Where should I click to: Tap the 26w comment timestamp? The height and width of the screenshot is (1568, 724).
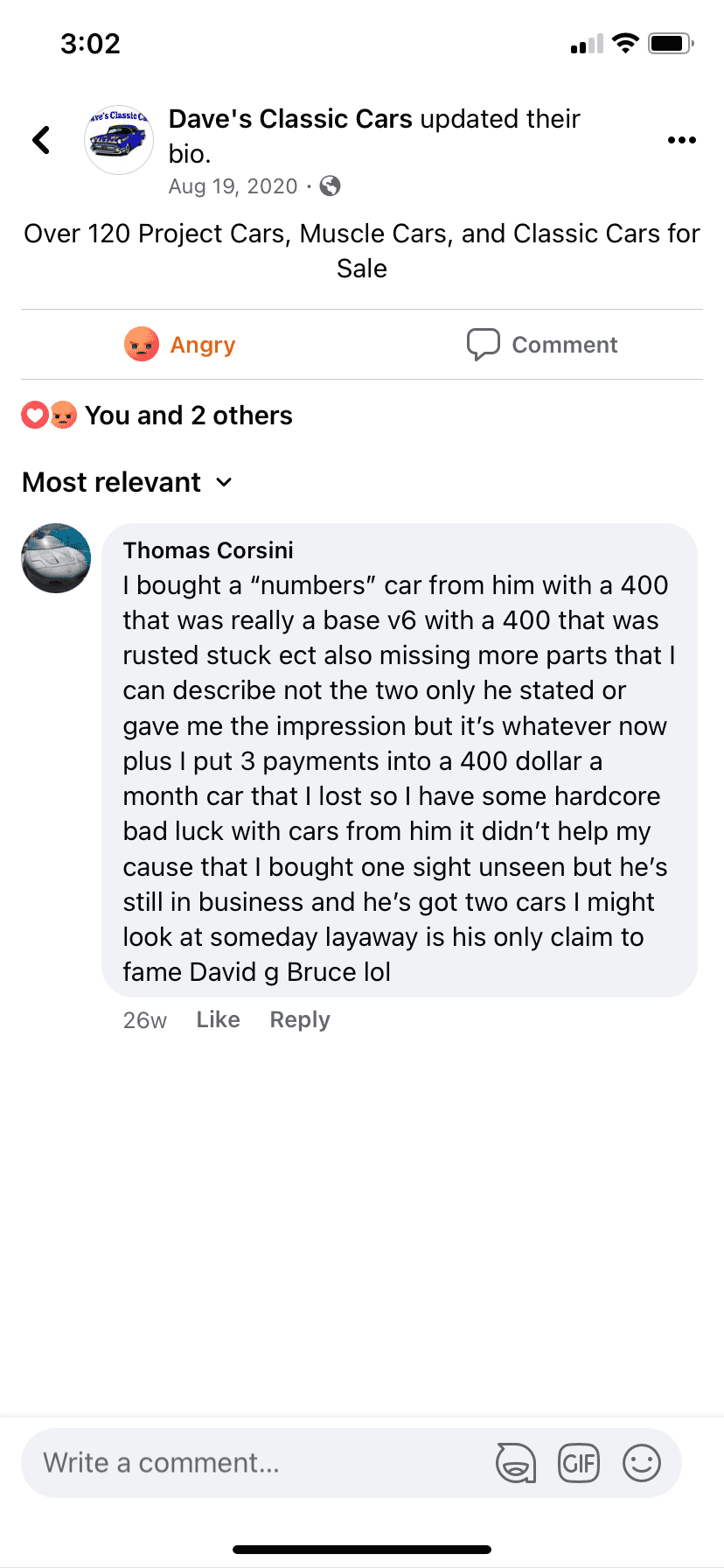coord(145,1020)
